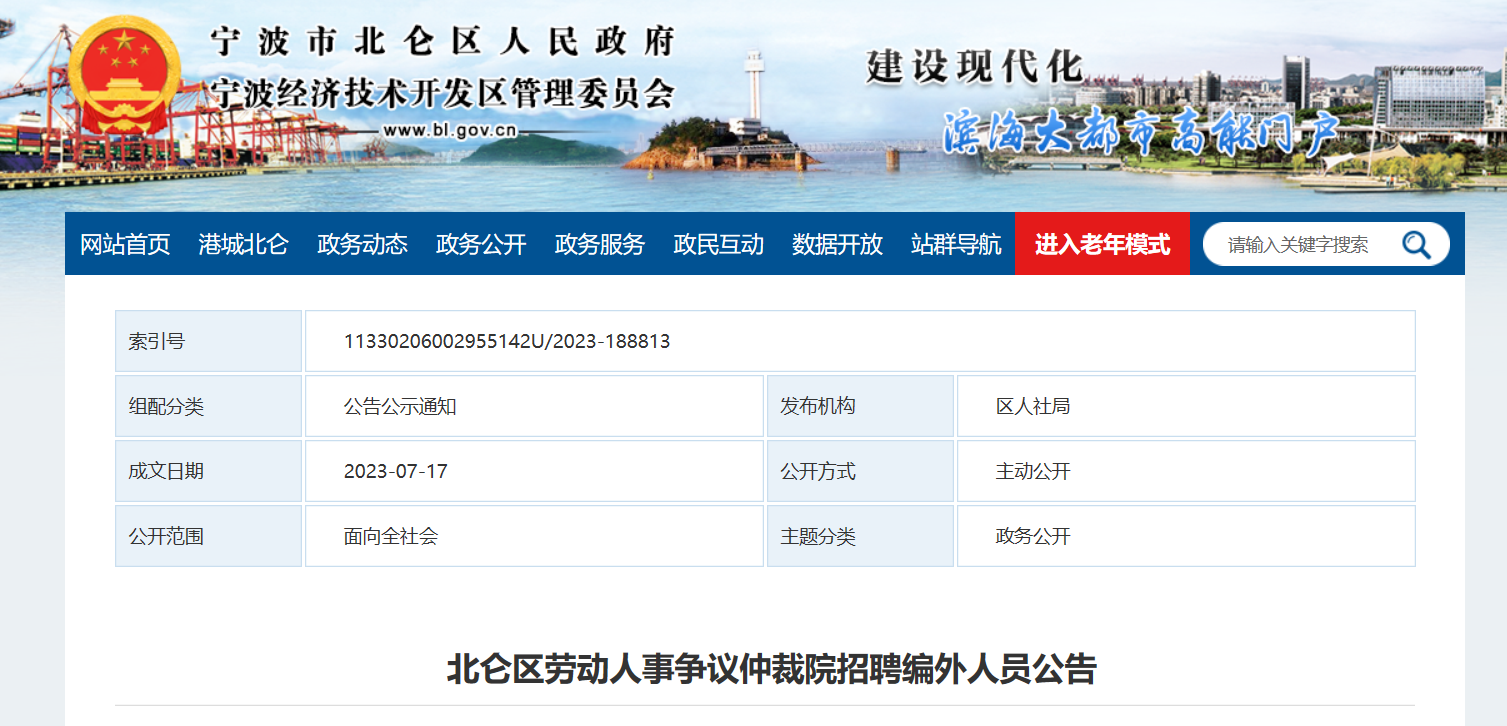Click the keyword search input field
Viewport: 1507px width, 726px height.
coord(1298,244)
